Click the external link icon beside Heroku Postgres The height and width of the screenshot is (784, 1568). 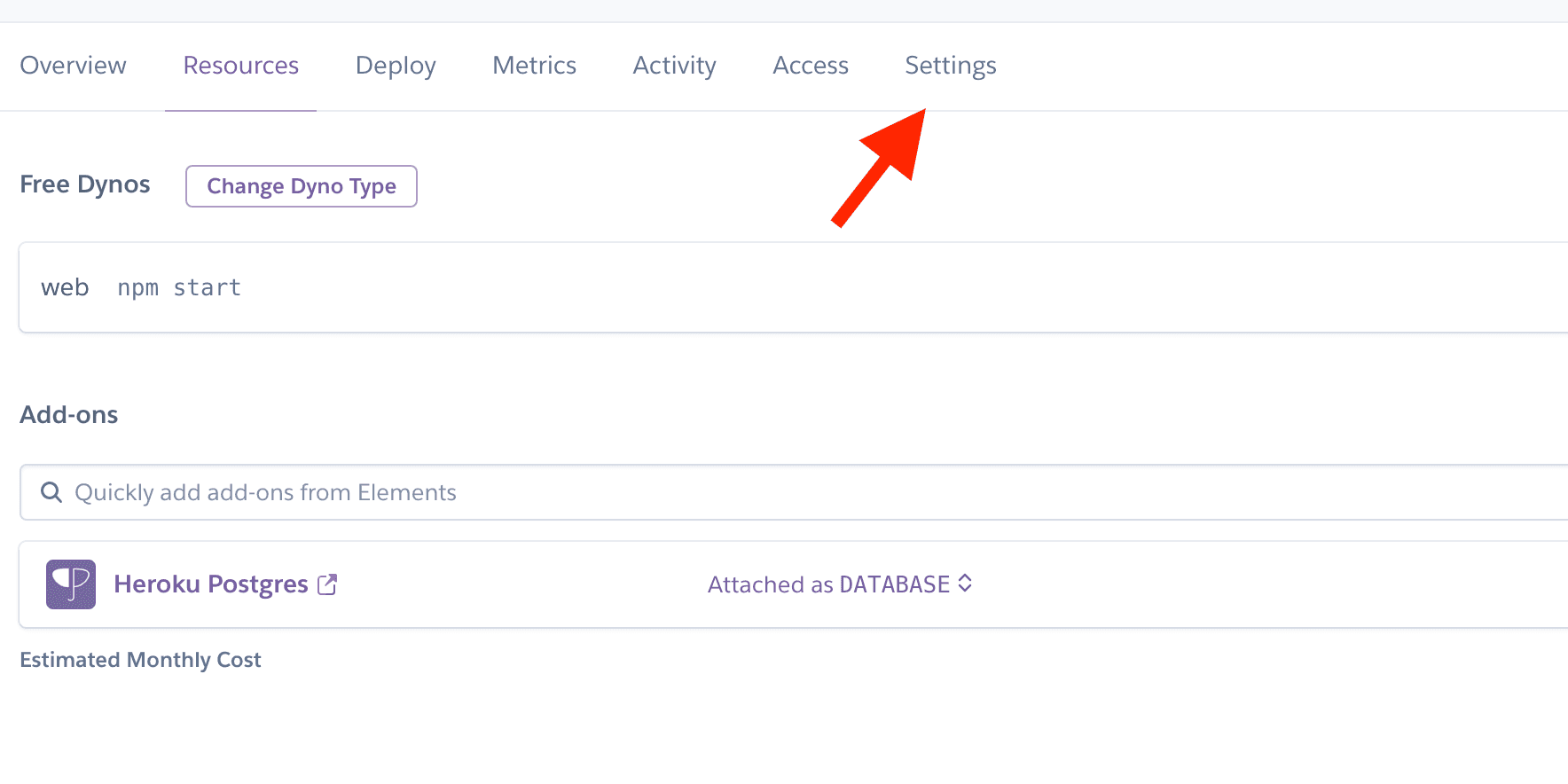click(x=327, y=584)
